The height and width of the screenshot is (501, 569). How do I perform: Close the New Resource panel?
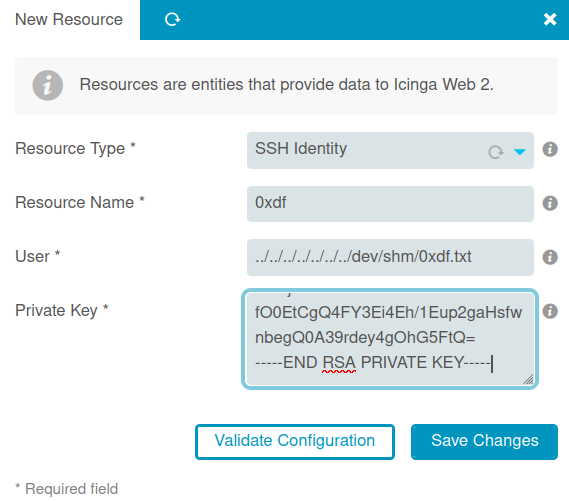click(x=550, y=19)
